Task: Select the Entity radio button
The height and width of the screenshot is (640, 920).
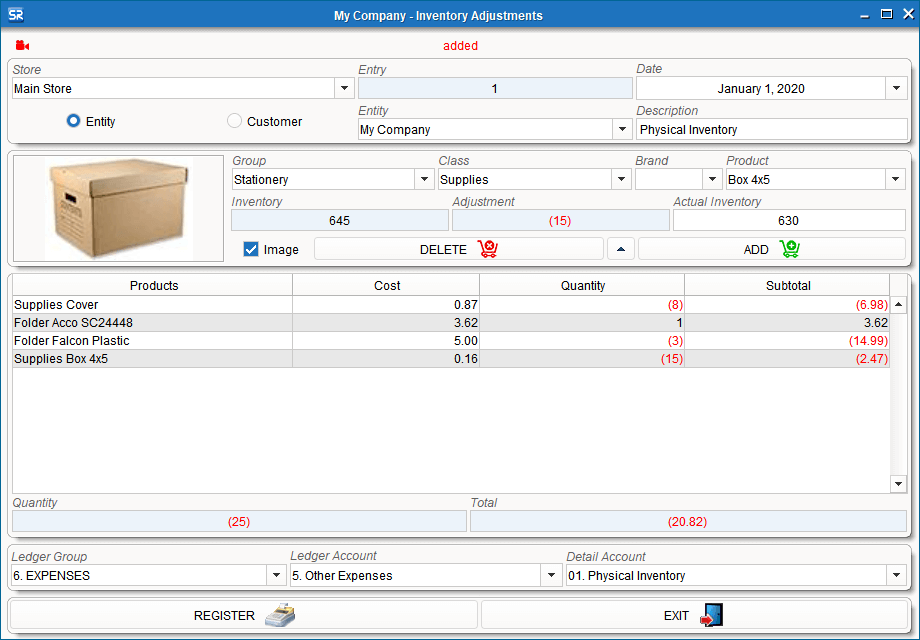Action: tap(73, 121)
